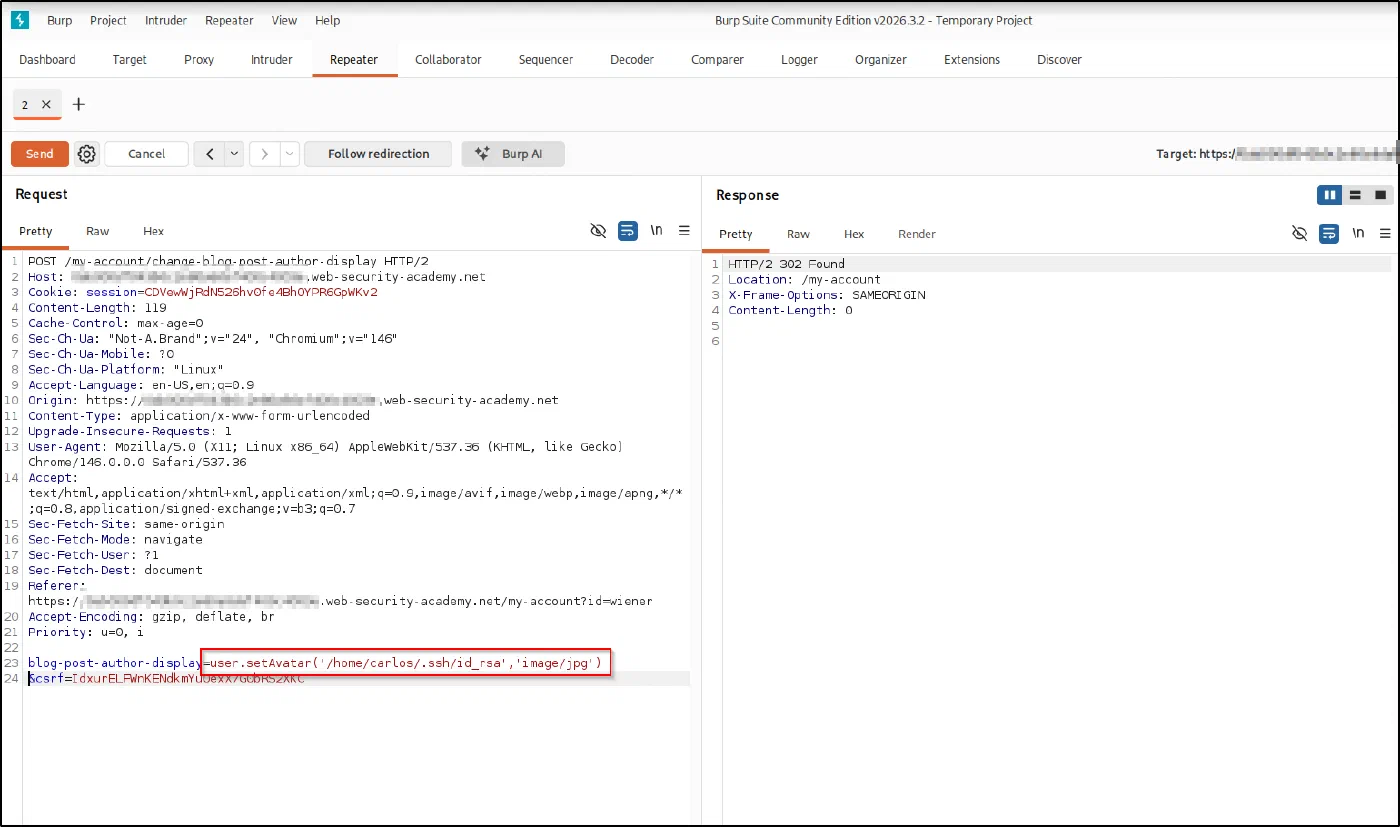The image size is (1400, 827).
Task: Expand the forward history dropdown arrow
Action: (290, 154)
